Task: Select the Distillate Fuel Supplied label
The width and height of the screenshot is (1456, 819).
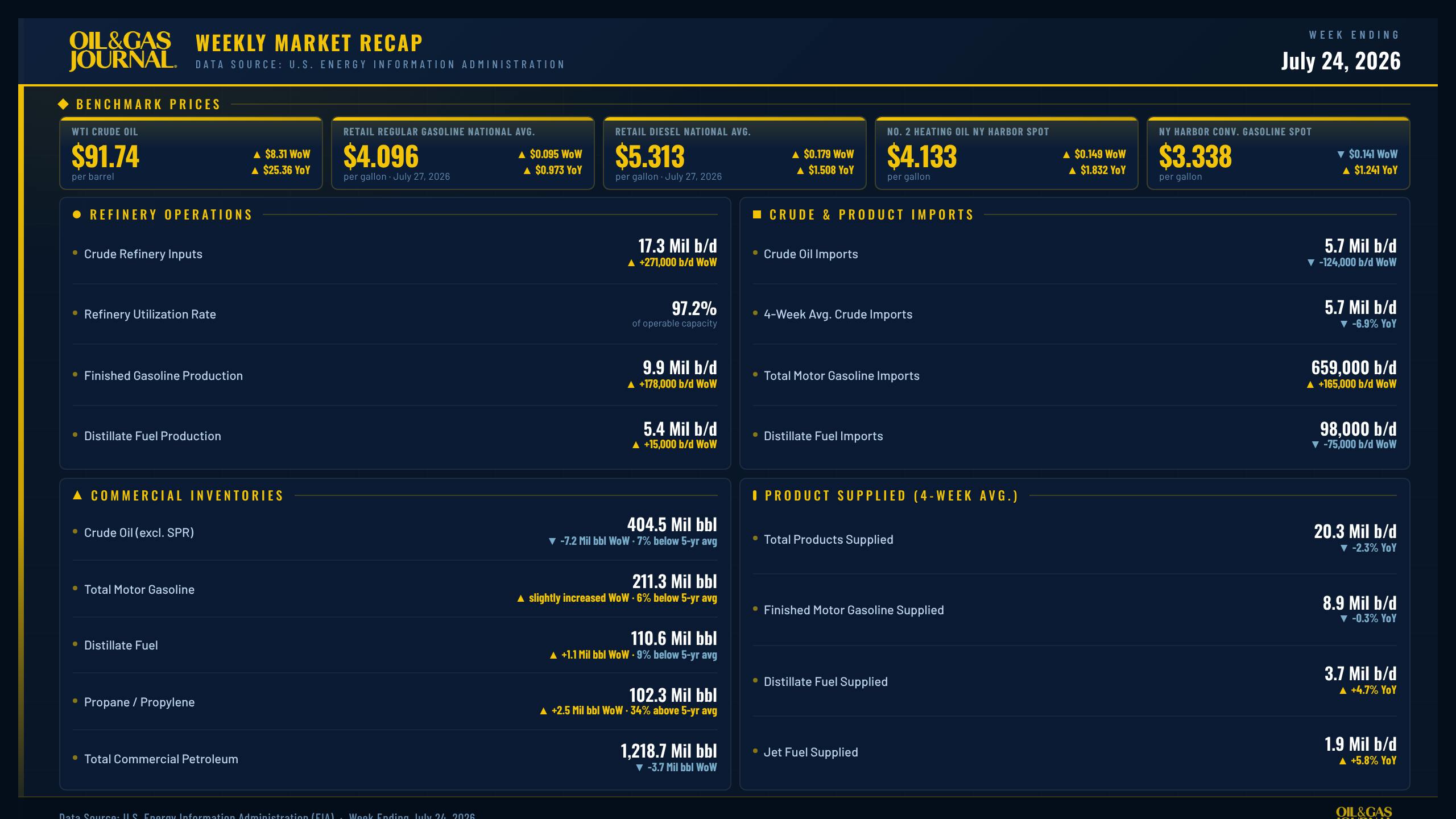Action: [x=825, y=682]
